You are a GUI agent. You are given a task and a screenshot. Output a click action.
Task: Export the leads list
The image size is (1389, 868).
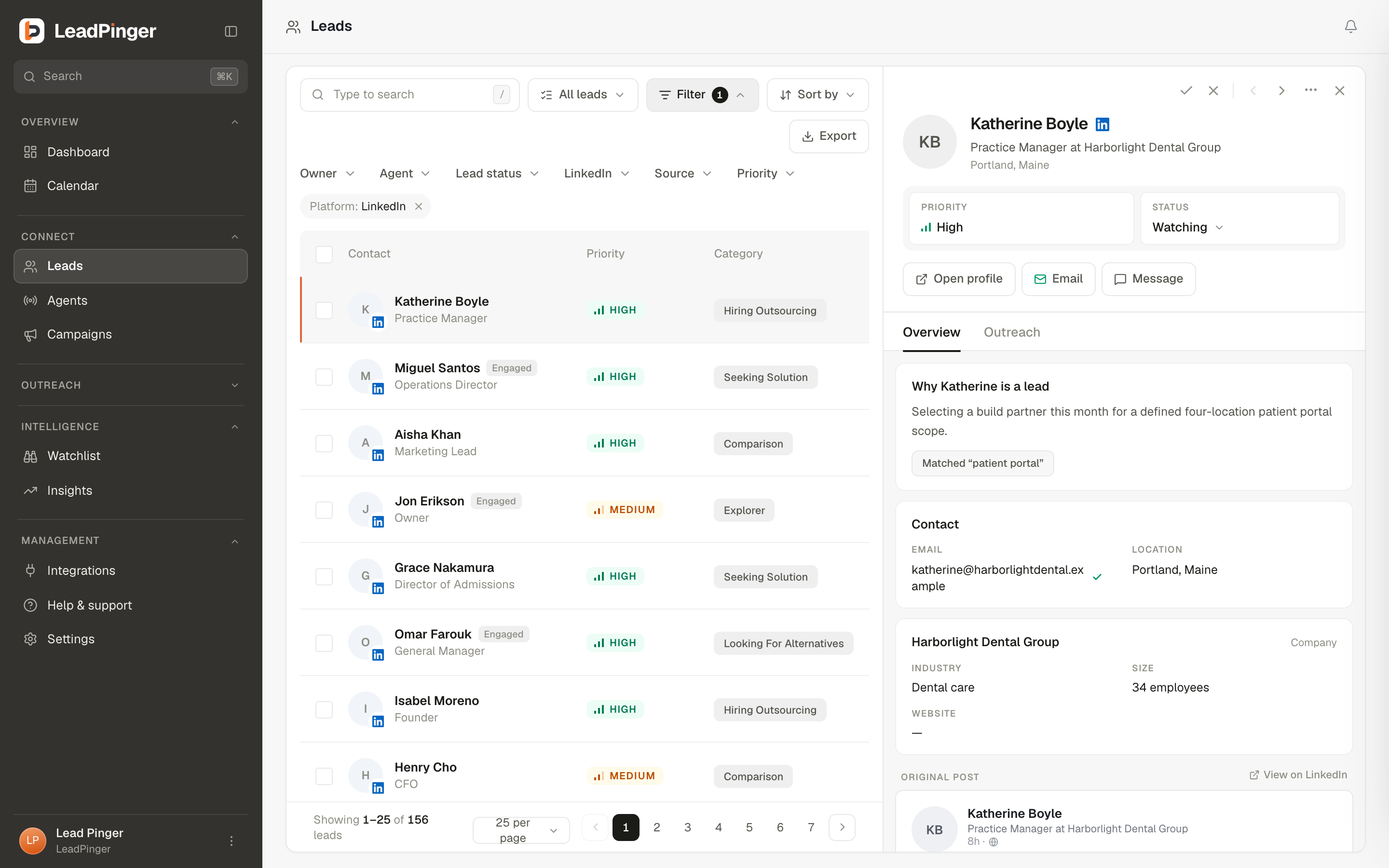(x=829, y=136)
